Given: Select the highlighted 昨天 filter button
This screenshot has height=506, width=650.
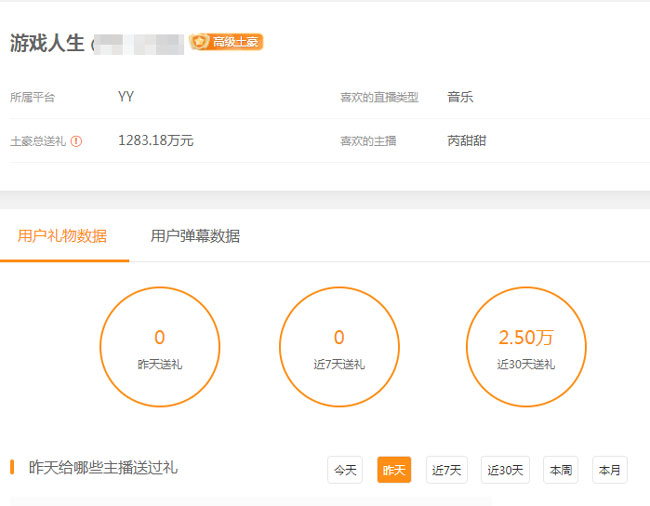Looking at the screenshot, I should [394, 470].
